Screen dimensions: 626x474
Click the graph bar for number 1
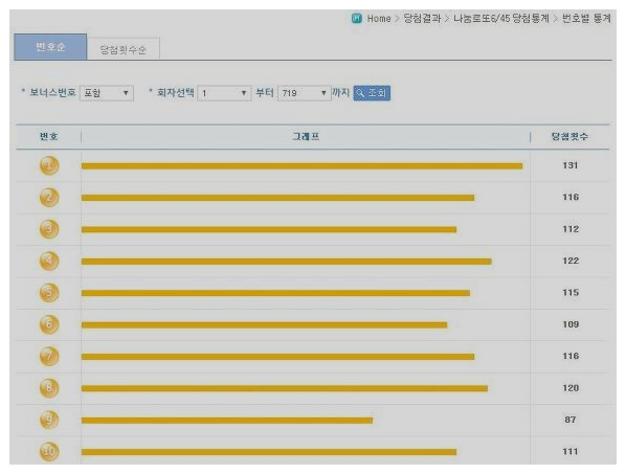click(x=302, y=166)
